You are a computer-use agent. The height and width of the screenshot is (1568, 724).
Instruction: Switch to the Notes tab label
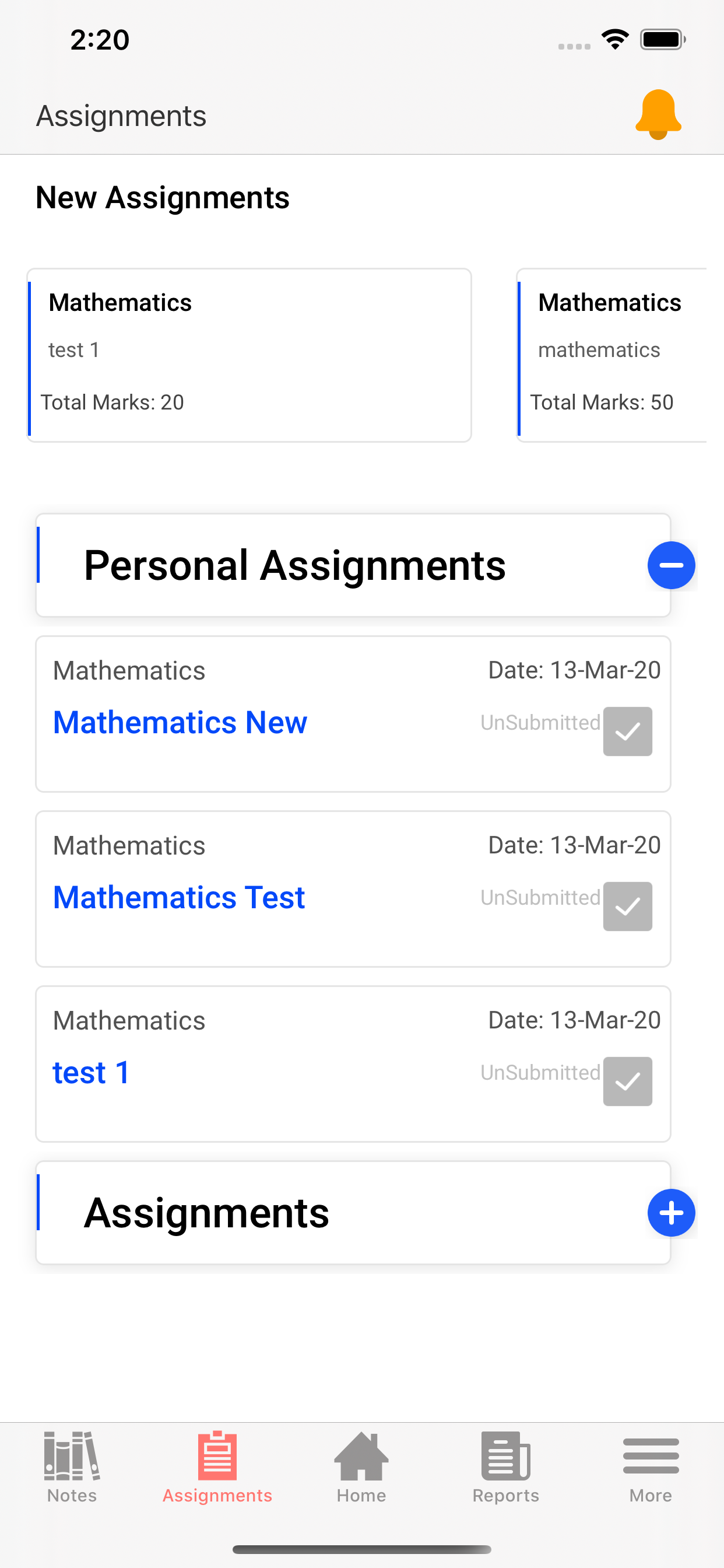[72, 1496]
